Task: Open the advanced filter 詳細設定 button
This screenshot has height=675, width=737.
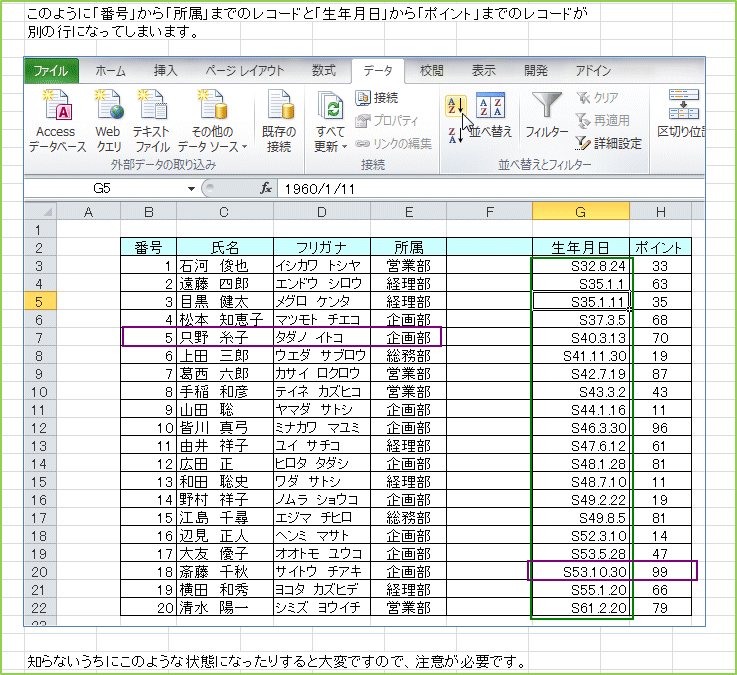Action: (x=608, y=143)
